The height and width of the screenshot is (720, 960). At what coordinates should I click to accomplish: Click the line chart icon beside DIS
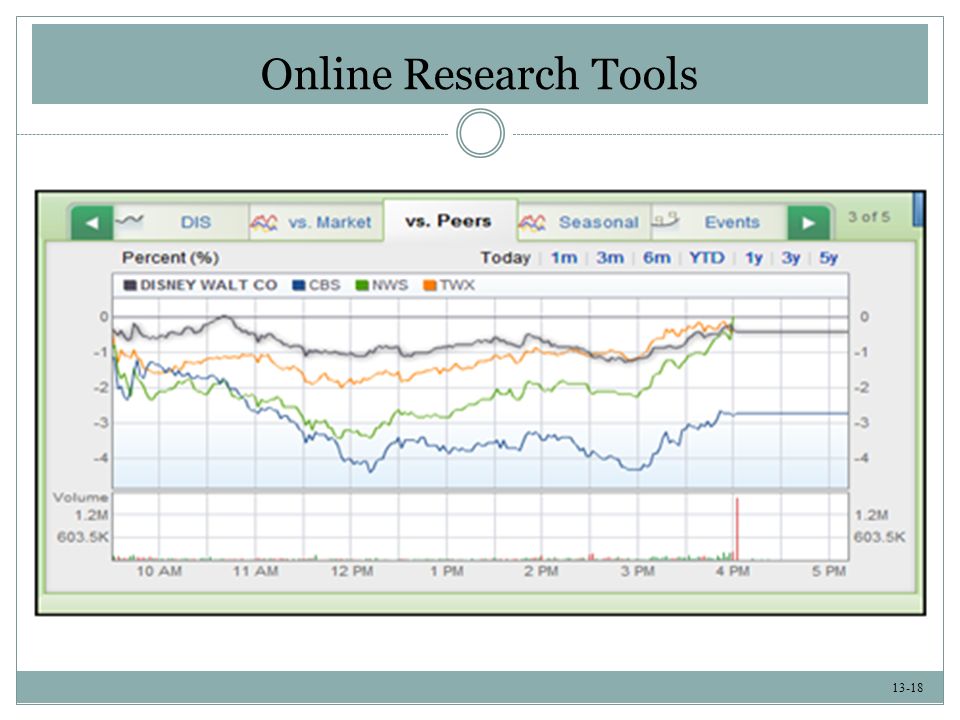coord(129,220)
